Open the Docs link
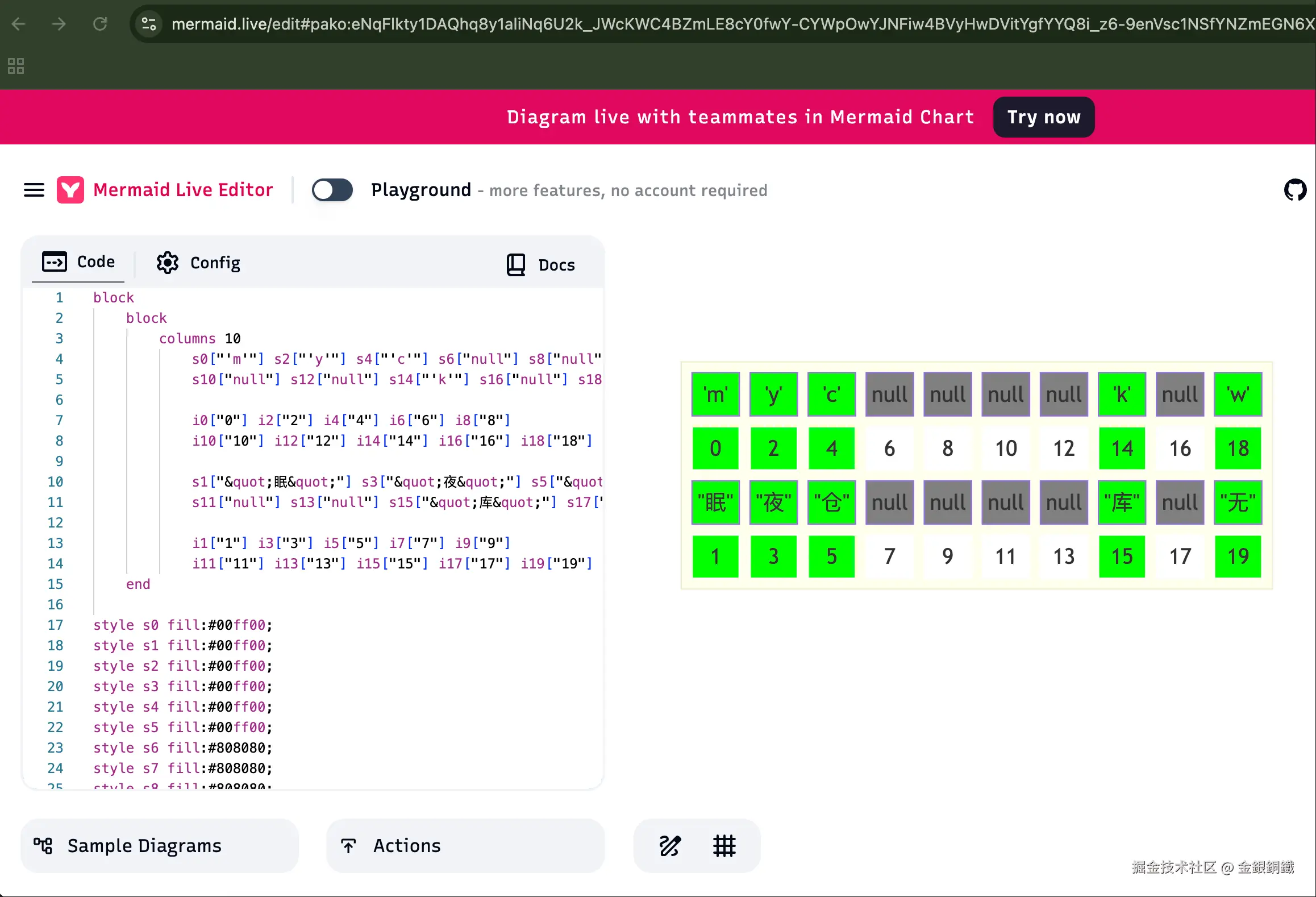This screenshot has width=1316, height=897. (541, 265)
